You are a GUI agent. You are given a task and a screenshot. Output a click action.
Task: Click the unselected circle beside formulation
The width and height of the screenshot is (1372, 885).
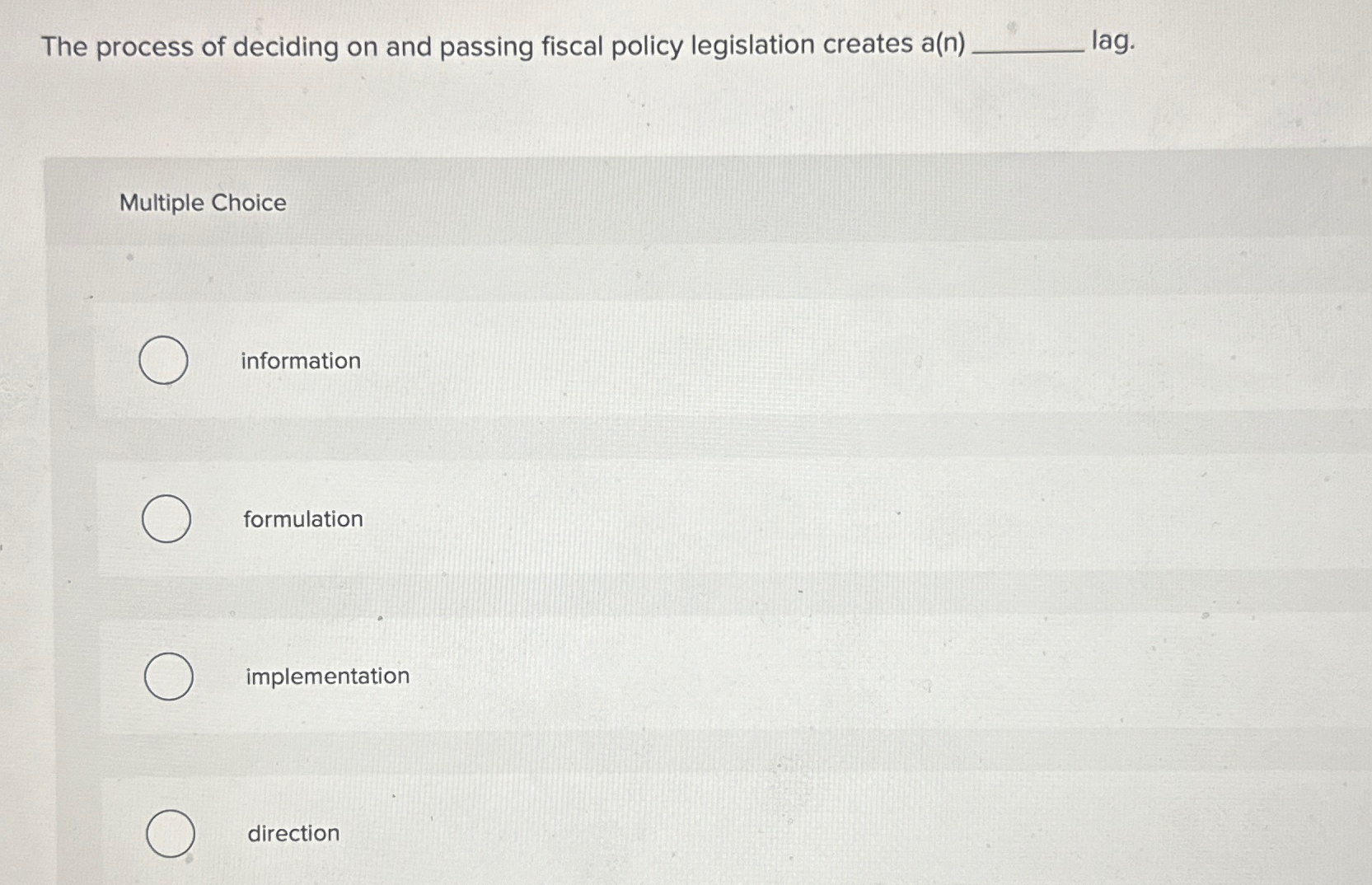pos(165,518)
